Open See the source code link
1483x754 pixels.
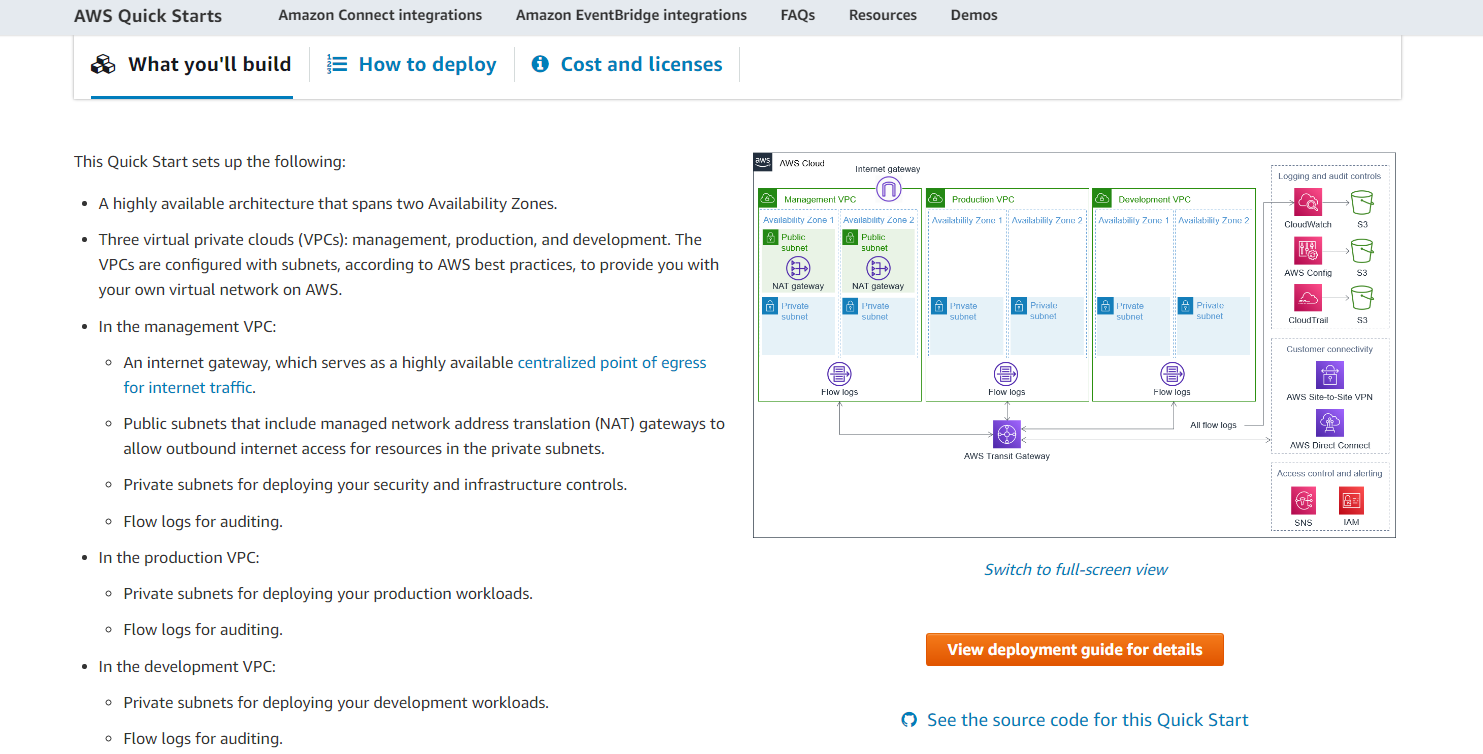[x=1087, y=720]
